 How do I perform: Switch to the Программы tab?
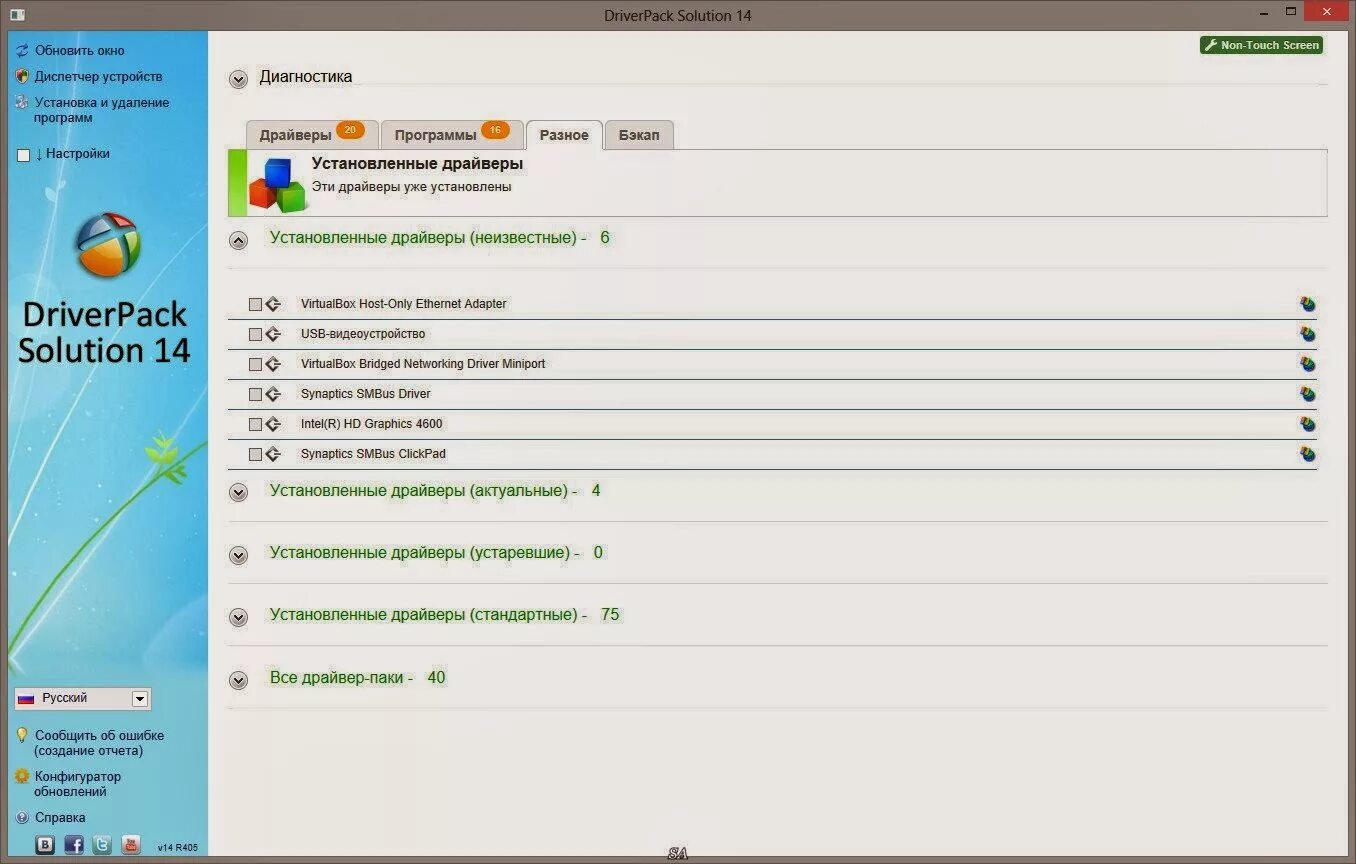[x=452, y=134]
